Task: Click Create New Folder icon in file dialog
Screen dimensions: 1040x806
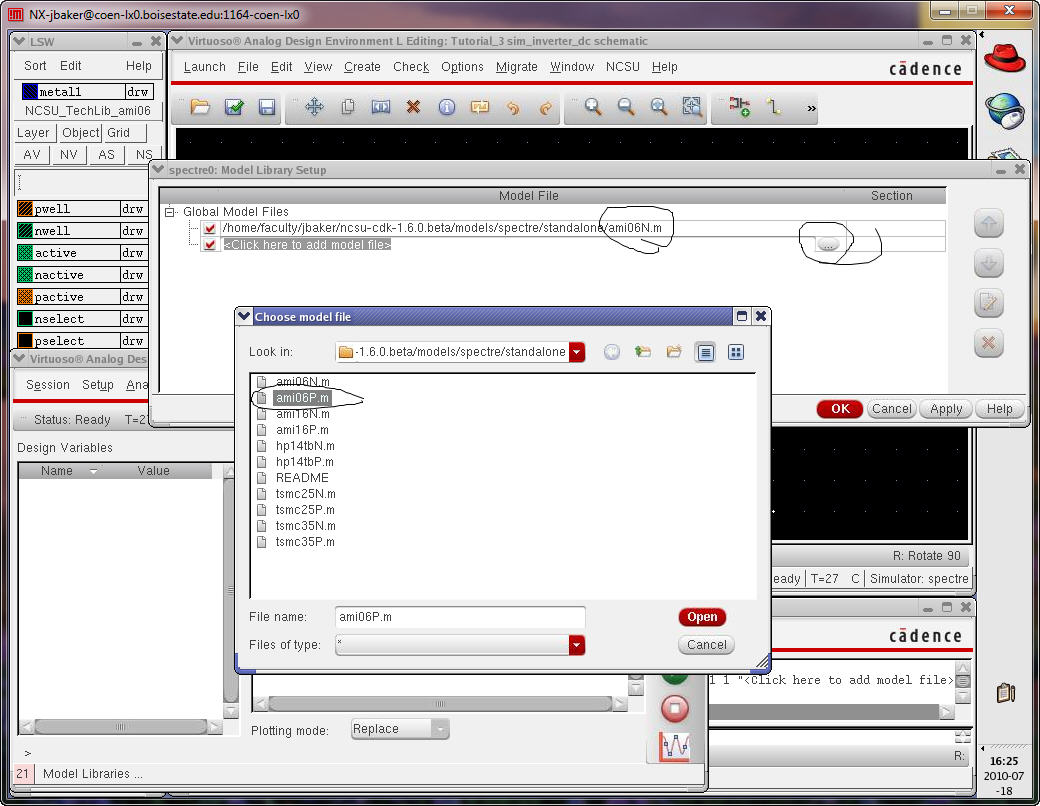Action: [x=674, y=352]
